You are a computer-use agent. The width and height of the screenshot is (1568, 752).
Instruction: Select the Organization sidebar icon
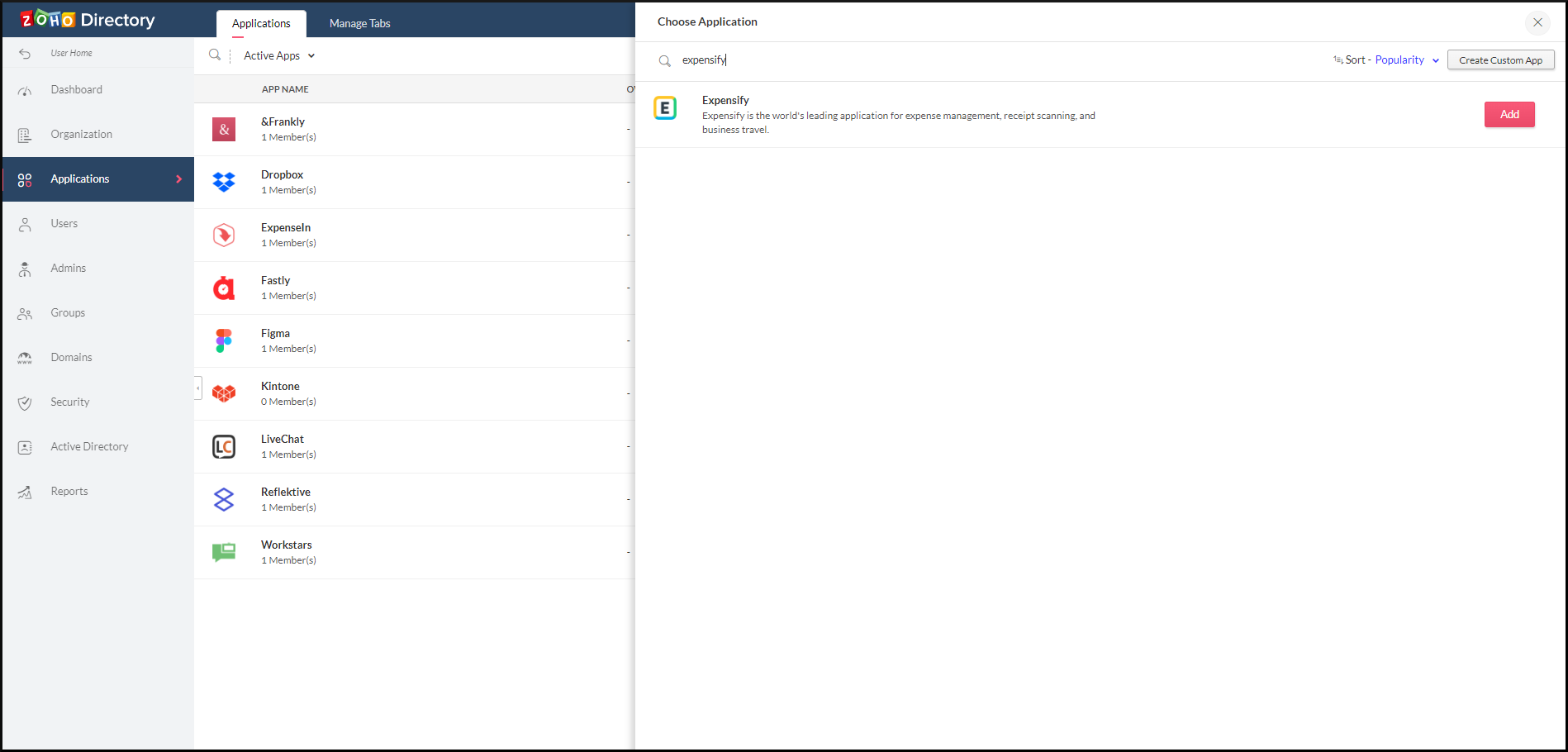click(25, 134)
